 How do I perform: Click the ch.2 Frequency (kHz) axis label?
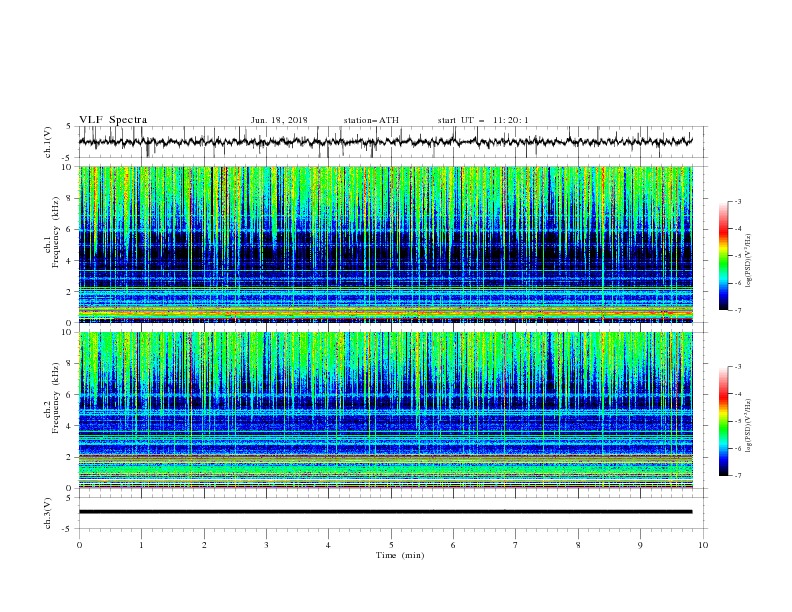(51, 398)
